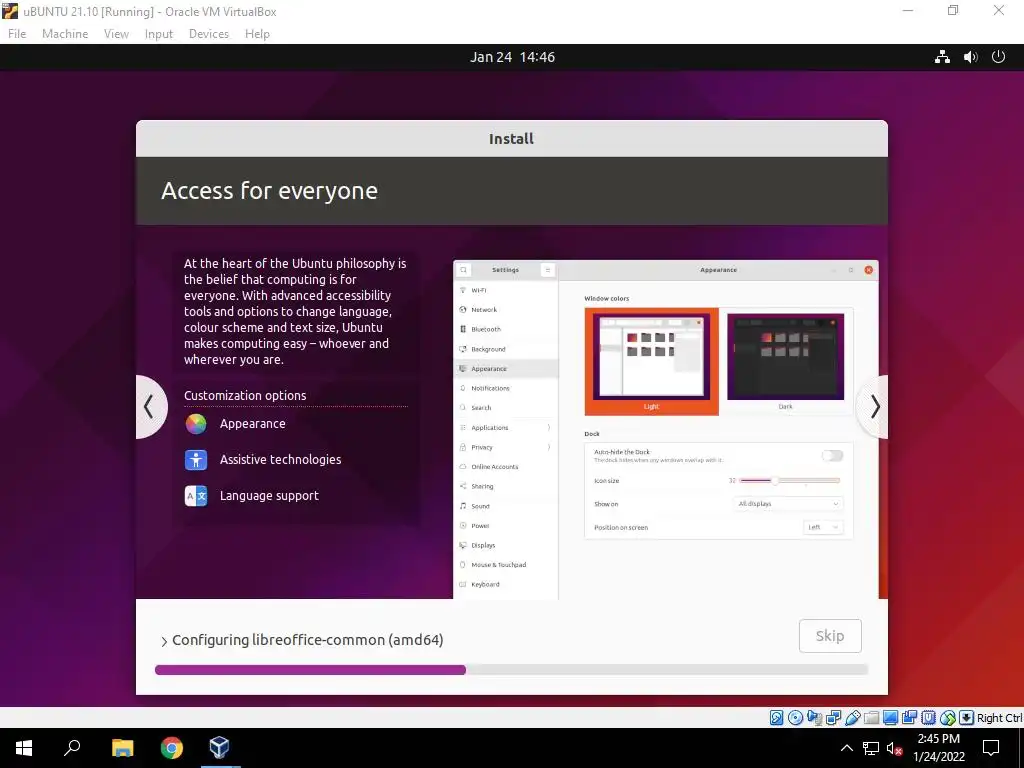Click the Access for everyone heading
The height and width of the screenshot is (768, 1024).
[269, 191]
